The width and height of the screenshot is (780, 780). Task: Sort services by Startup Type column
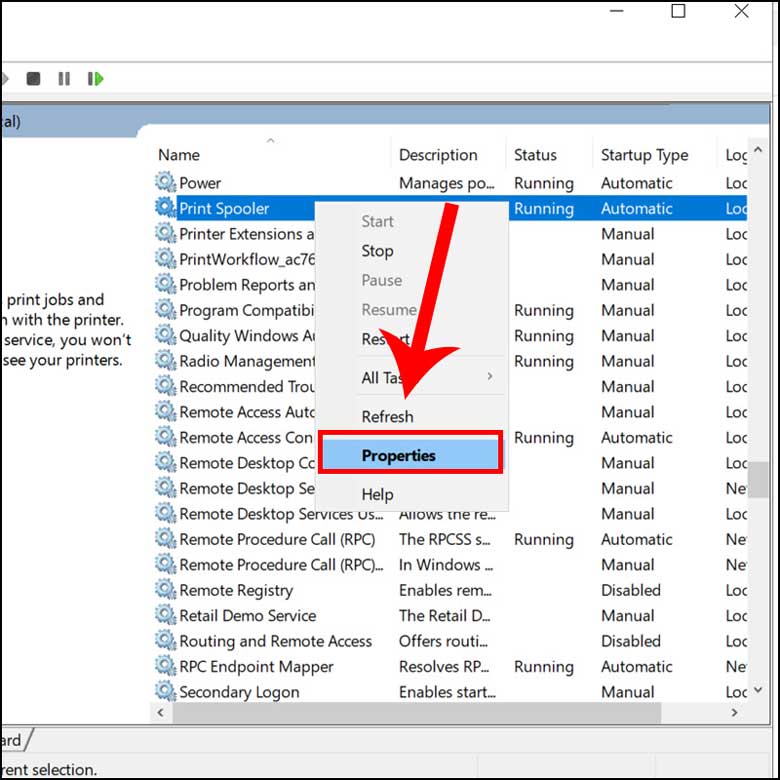(x=644, y=155)
